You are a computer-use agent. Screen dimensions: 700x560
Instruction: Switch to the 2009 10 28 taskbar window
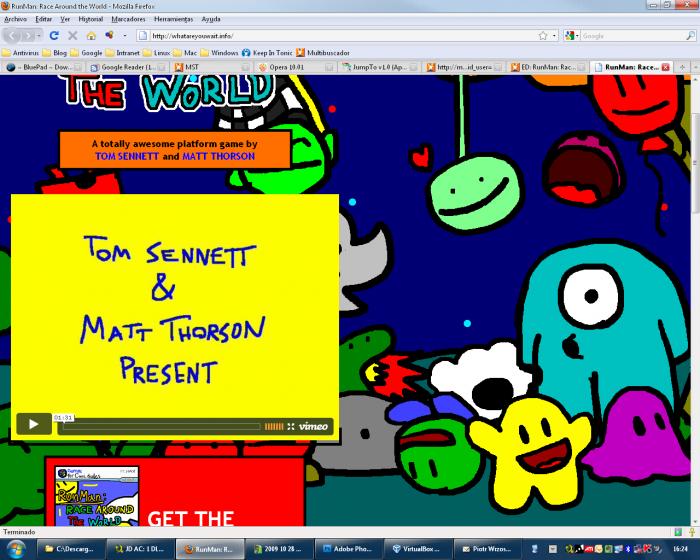click(x=279, y=549)
